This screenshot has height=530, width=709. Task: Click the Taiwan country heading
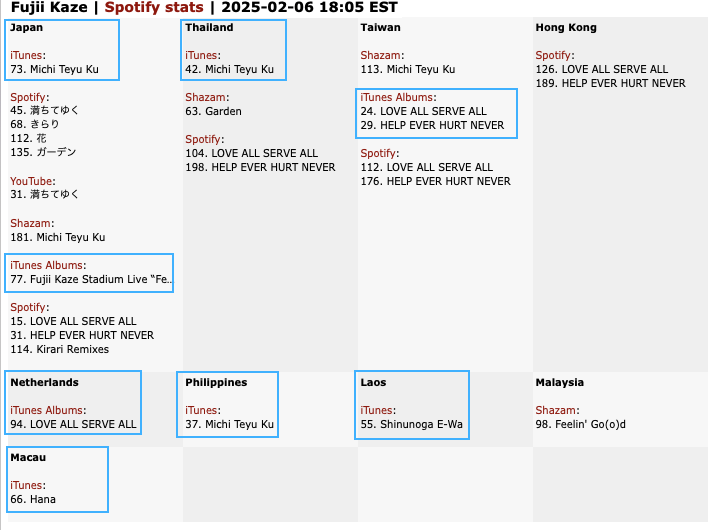click(x=380, y=27)
